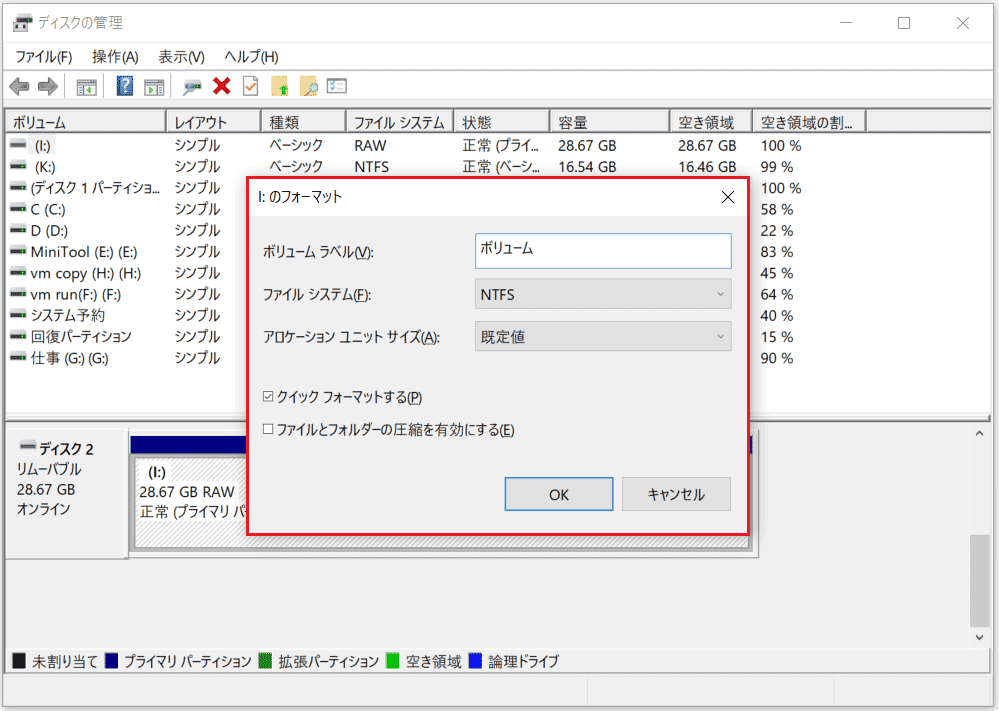Click the OK button in the format dialog
Image resolution: width=999 pixels, height=711 pixels.
(558, 494)
